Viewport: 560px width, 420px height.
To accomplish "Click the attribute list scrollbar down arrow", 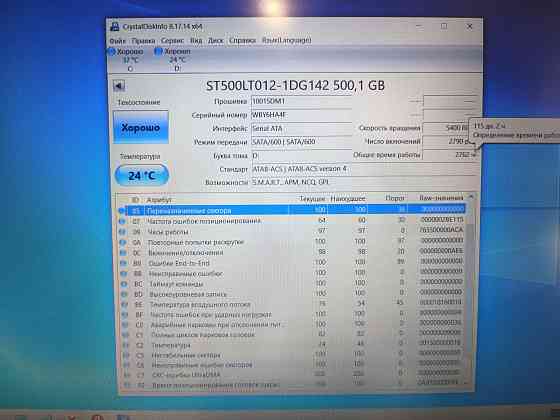I will pos(466,382).
